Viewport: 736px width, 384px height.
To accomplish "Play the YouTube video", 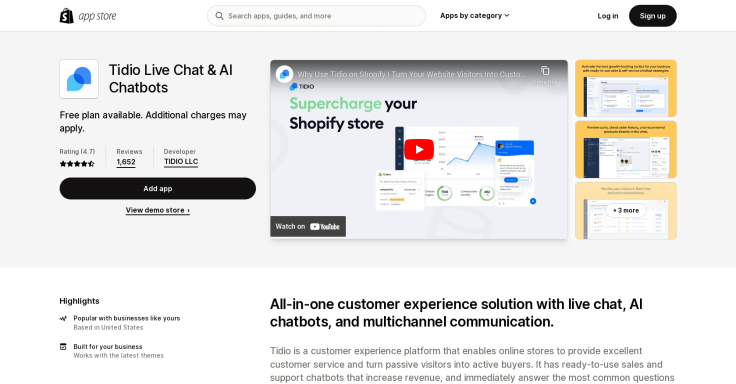I will pos(419,149).
